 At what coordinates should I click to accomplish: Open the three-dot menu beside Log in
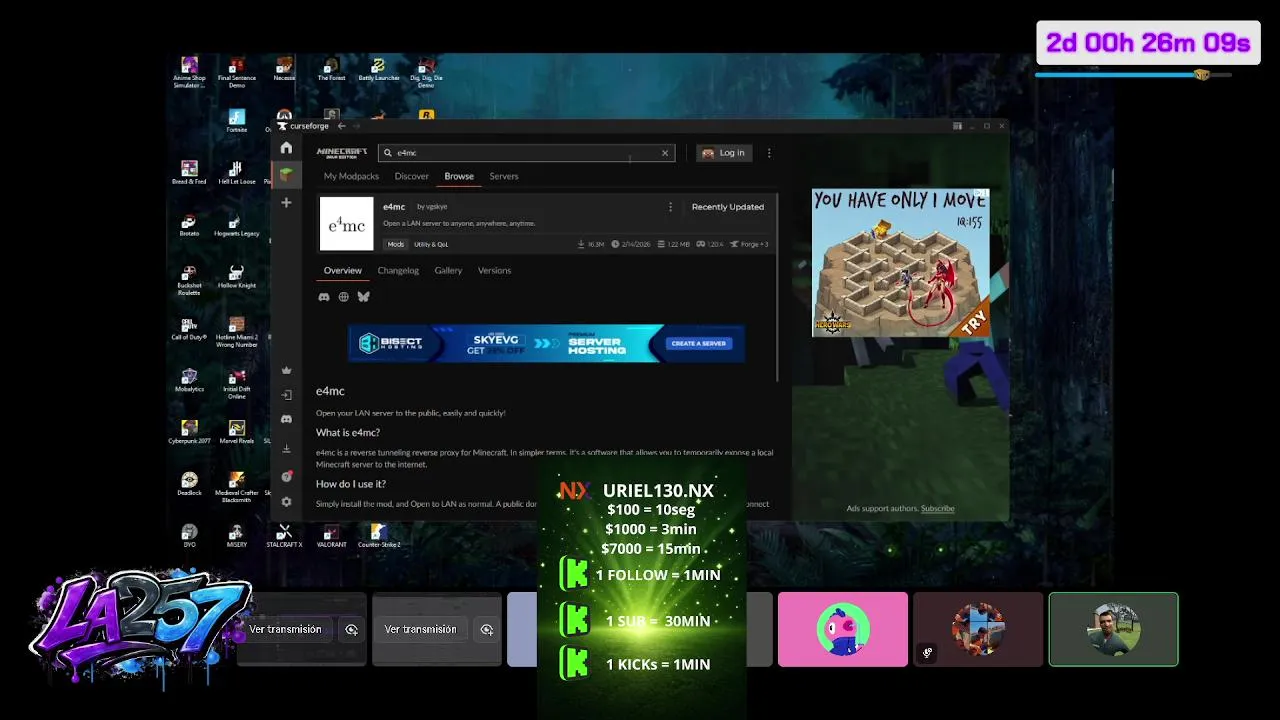pos(769,153)
